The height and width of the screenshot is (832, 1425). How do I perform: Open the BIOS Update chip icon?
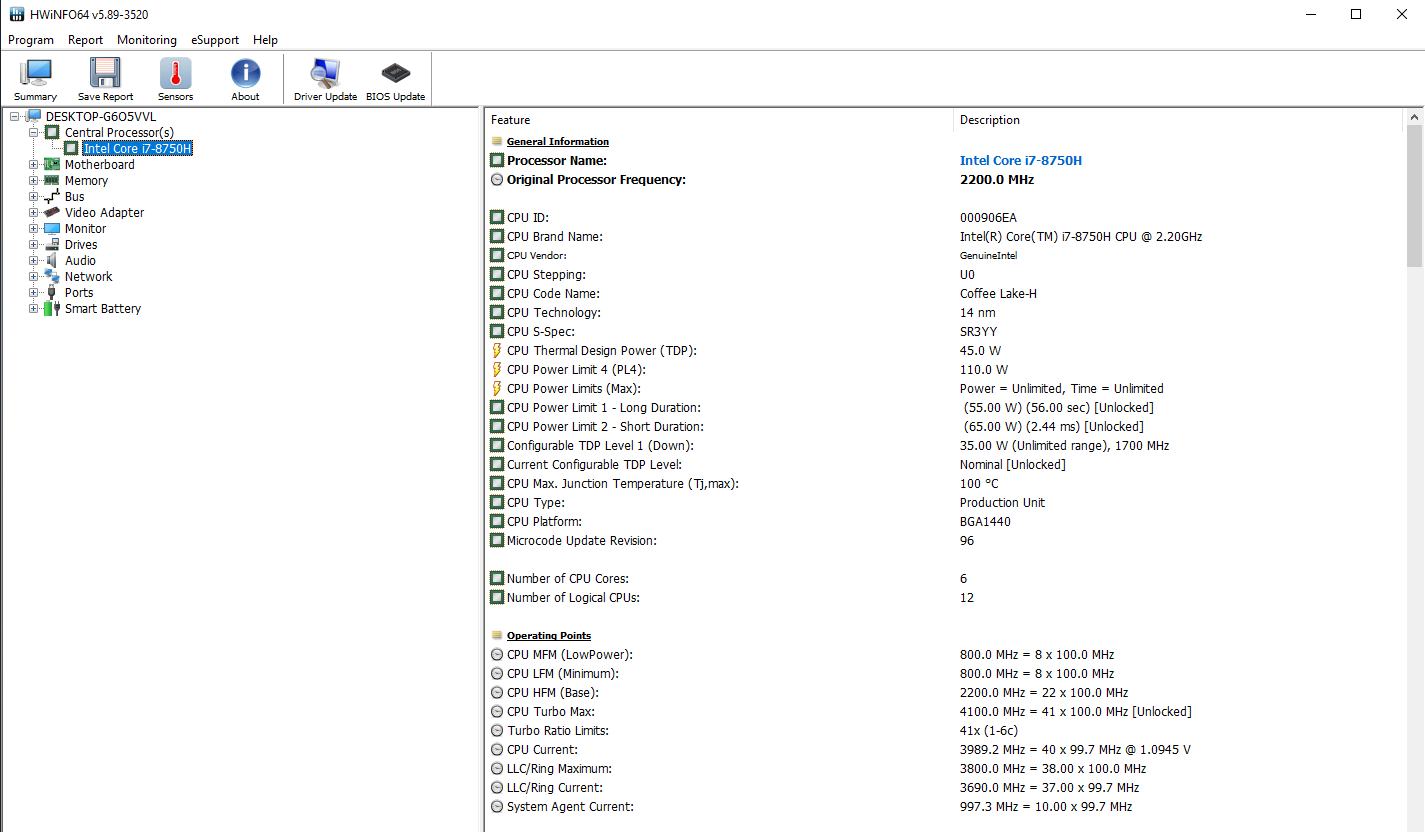point(395,73)
